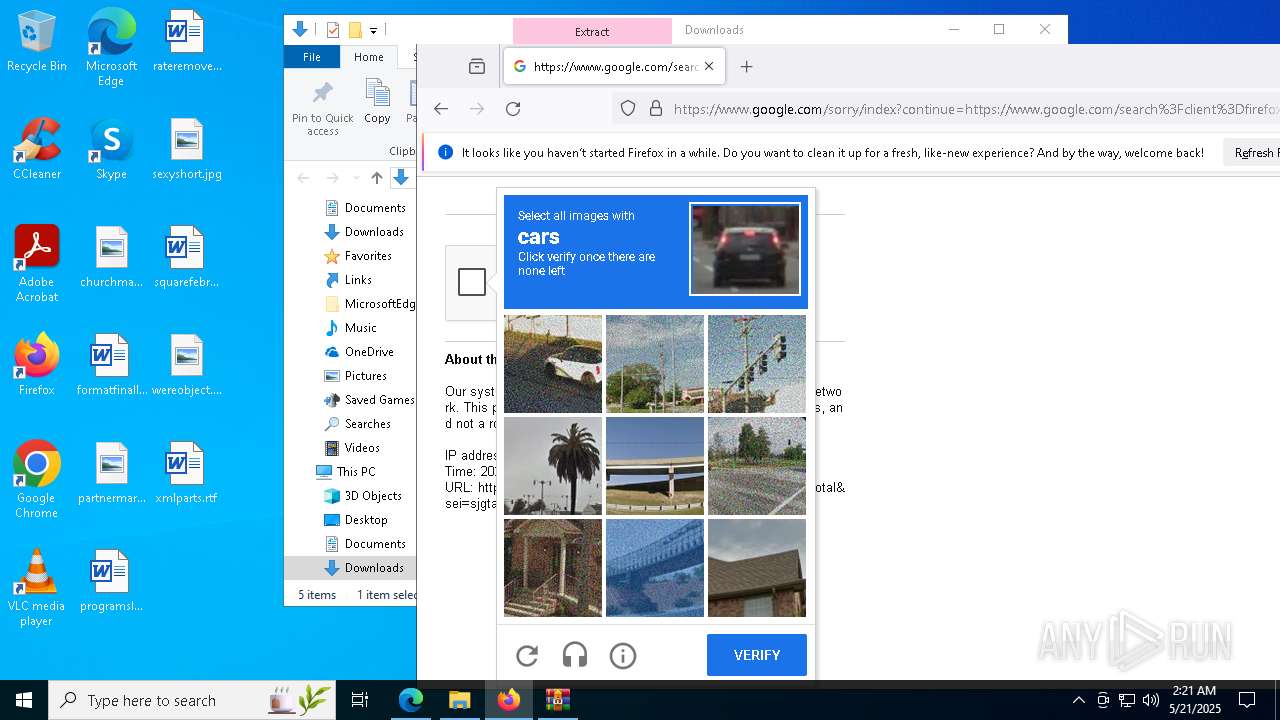1280x720 pixels.
Task: Select the captcha tile with palm tree
Action: pyautogui.click(x=553, y=466)
